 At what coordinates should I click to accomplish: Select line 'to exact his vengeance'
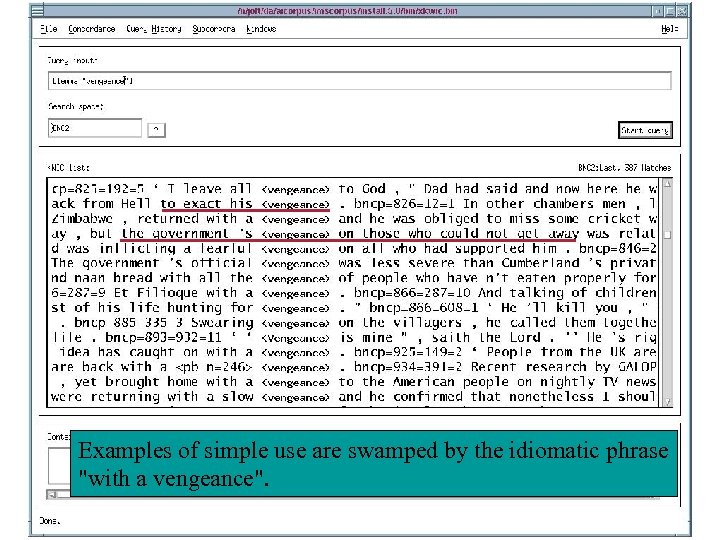tap(354, 204)
